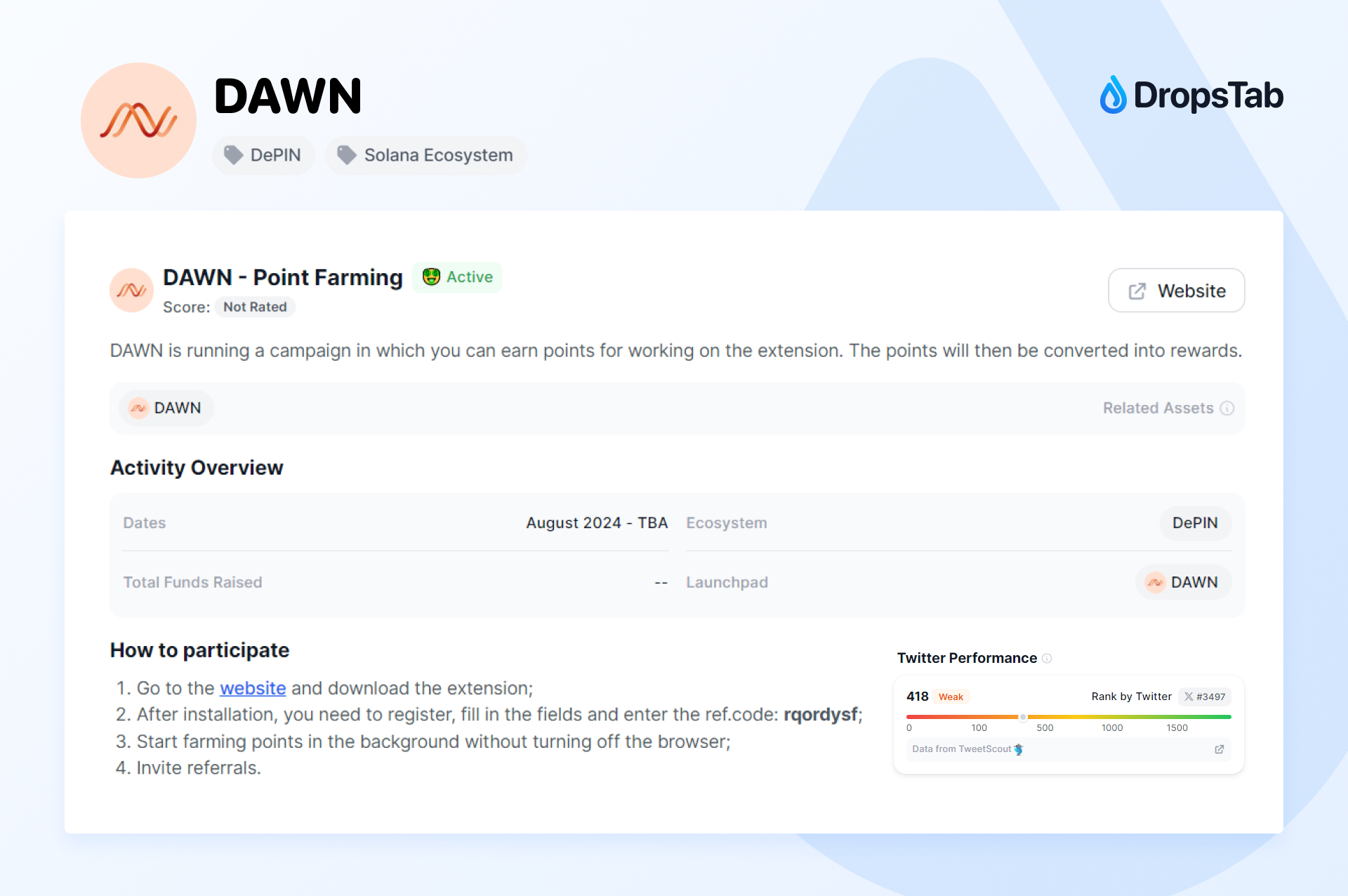Click the Data from TweetScout label

962,749
